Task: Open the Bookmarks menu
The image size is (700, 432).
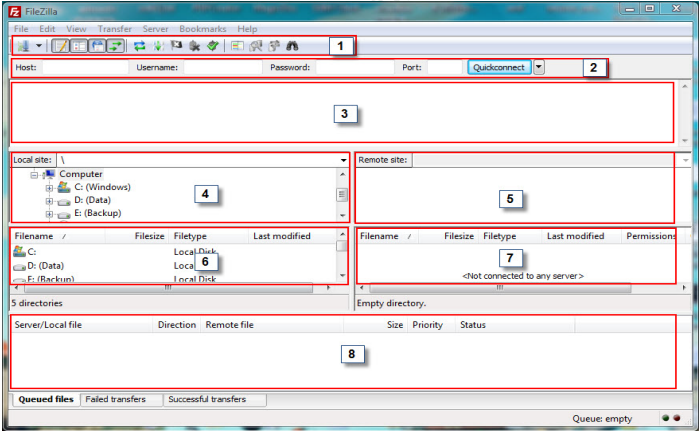Action: 203,29
